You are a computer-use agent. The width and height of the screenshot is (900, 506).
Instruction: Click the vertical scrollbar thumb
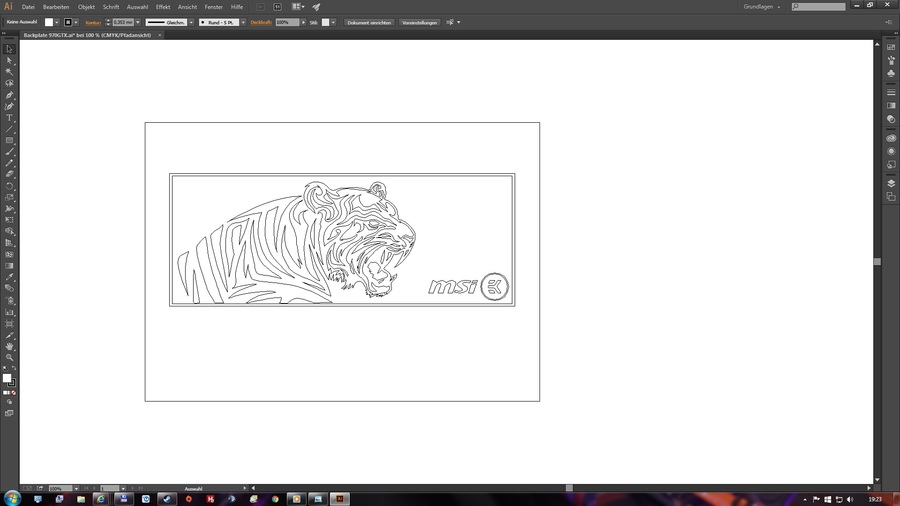click(877, 262)
